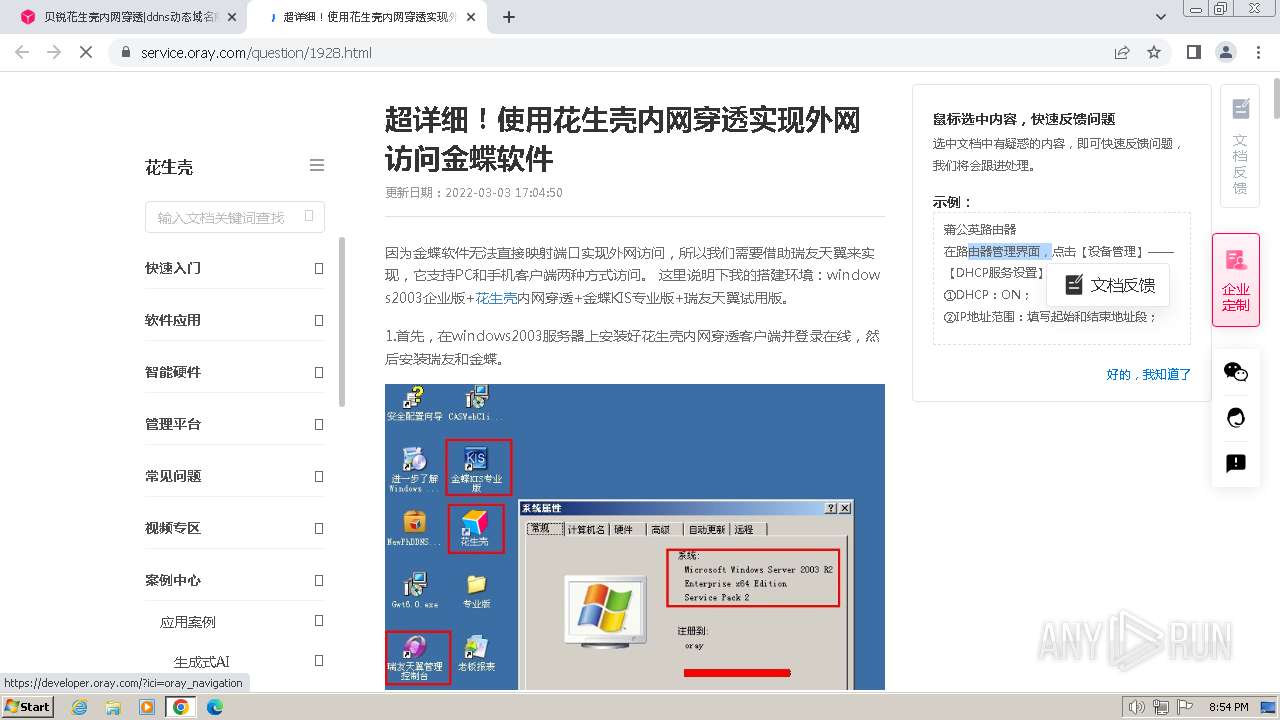Click the Windows 2003 desktop screenshot image

[x=635, y=537]
